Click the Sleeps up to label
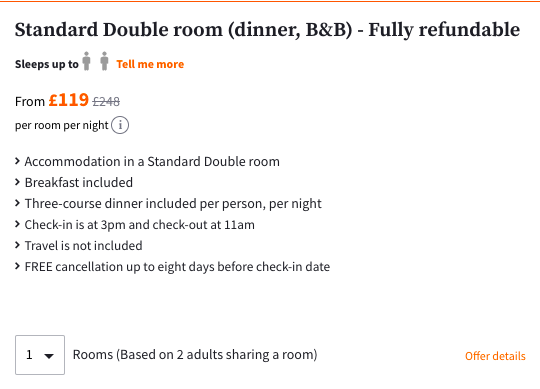 click(47, 64)
